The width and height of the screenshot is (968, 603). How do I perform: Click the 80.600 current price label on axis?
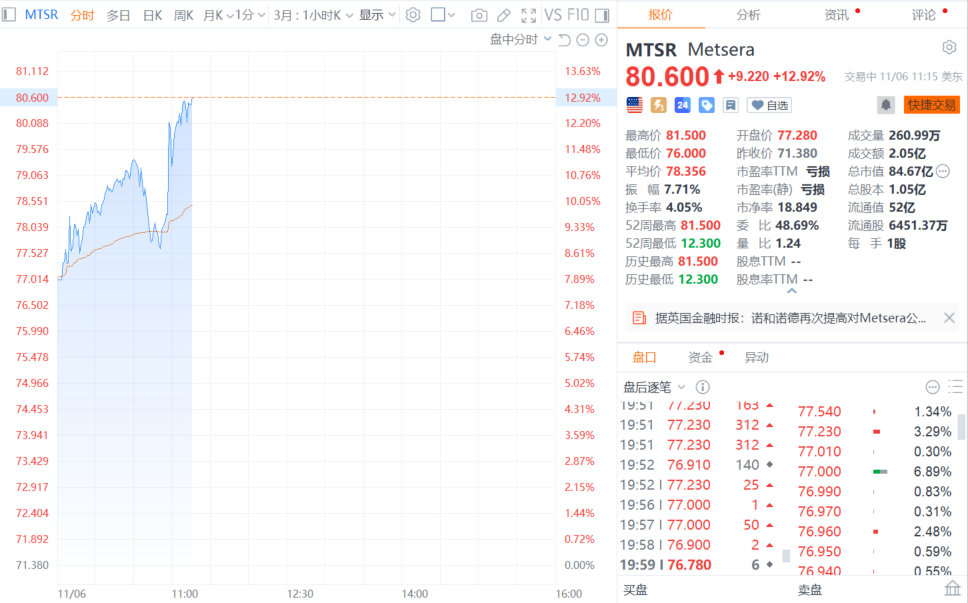(32, 98)
